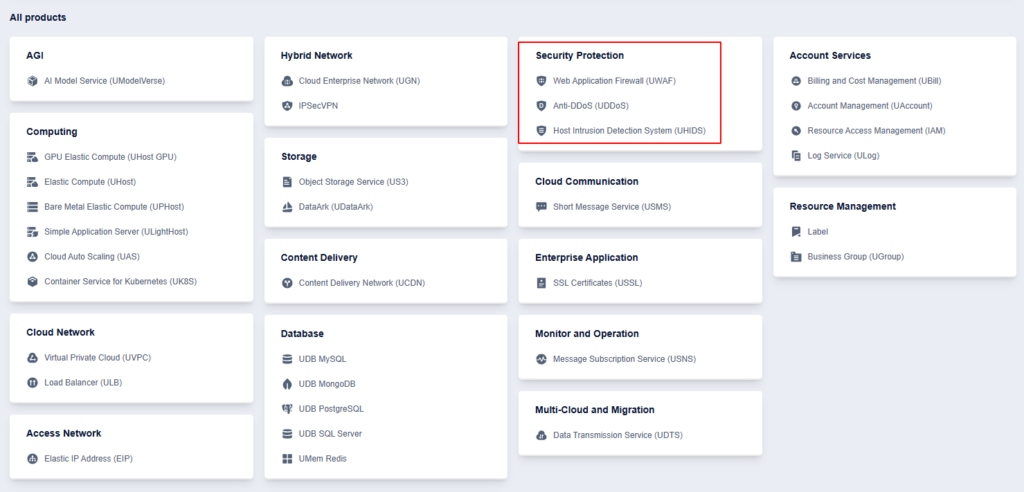Click the Log Service document icon

click(796, 156)
